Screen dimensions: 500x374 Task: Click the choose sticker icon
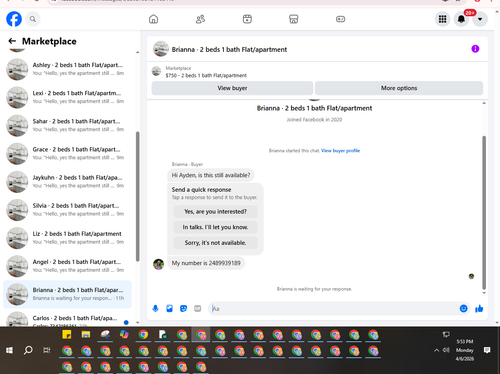click(x=183, y=309)
